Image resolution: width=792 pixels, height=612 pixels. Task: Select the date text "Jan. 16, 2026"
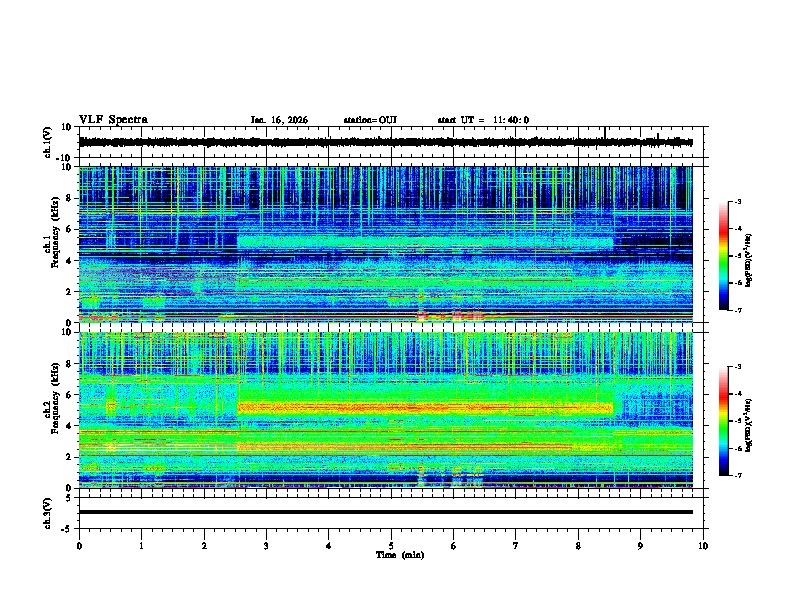(279, 120)
